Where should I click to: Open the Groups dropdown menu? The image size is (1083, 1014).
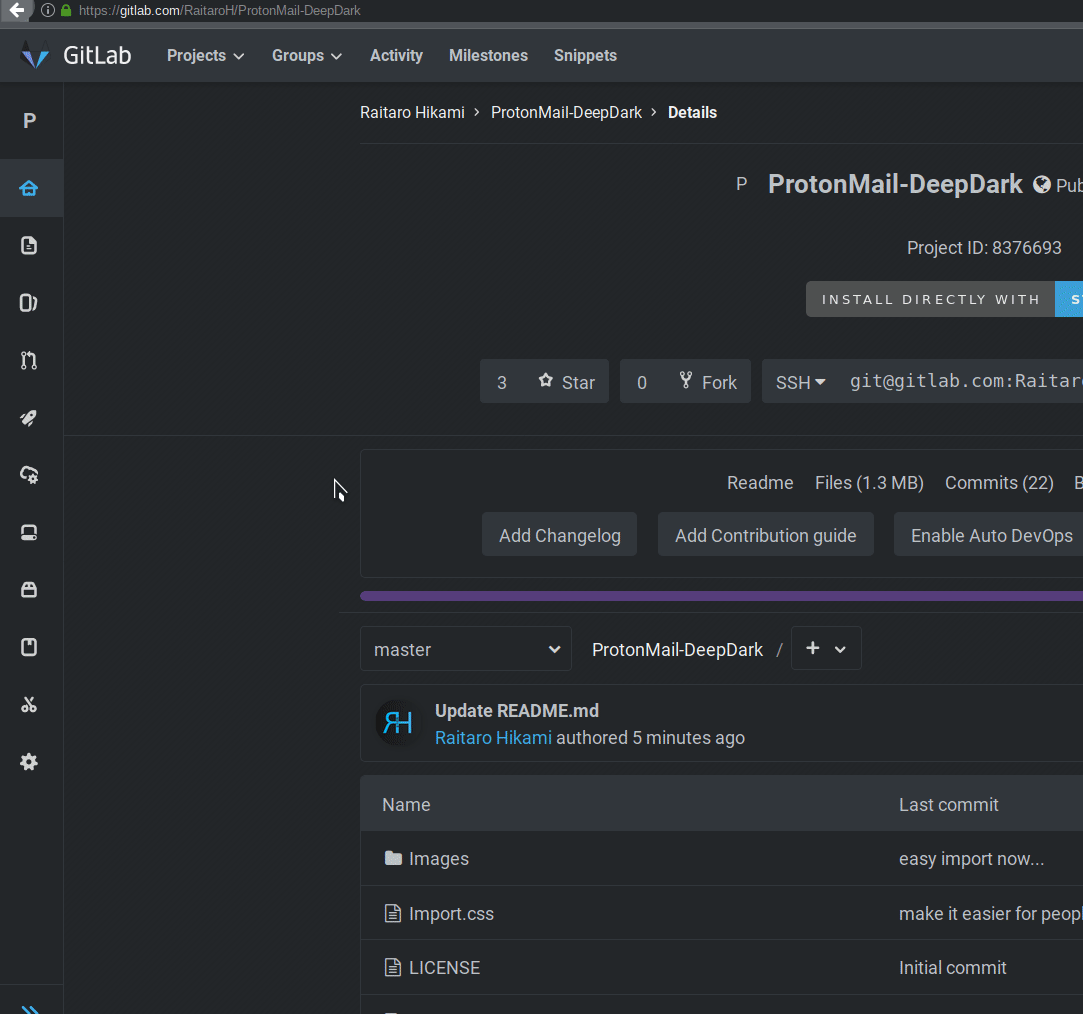(x=307, y=55)
